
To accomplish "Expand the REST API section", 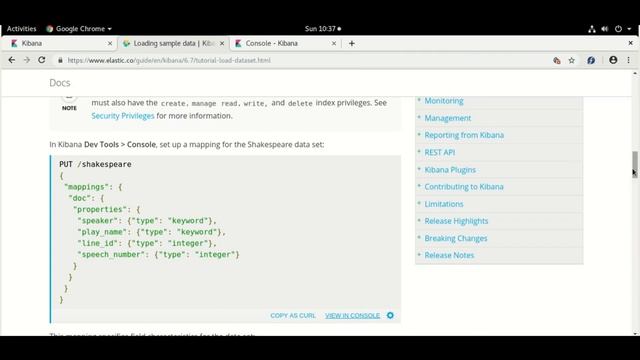I will [x=440, y=152].
